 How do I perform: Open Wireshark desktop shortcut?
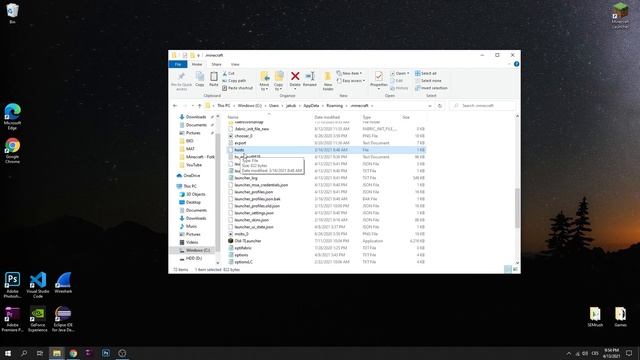coord(63,282)
